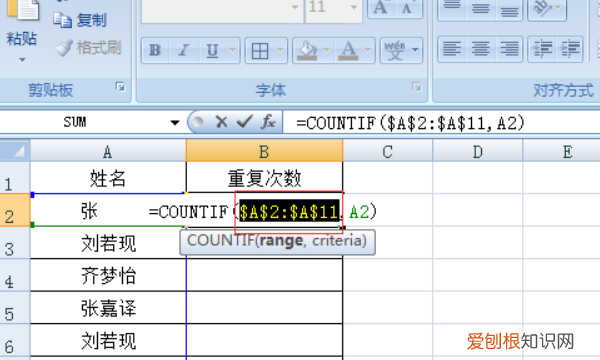600x360 pixels.
Task: Click the Copy (复制) button
Action: tap(80, 20)
